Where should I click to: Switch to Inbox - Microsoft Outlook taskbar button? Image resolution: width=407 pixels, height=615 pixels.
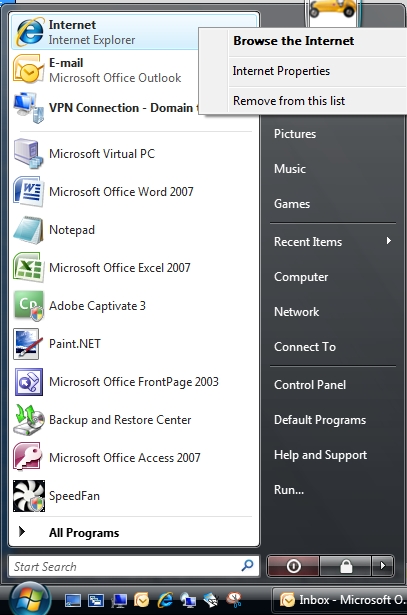340,600
